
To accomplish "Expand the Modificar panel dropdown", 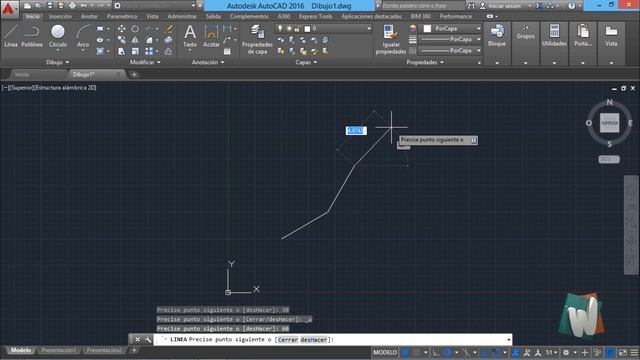I will point(145,62).
